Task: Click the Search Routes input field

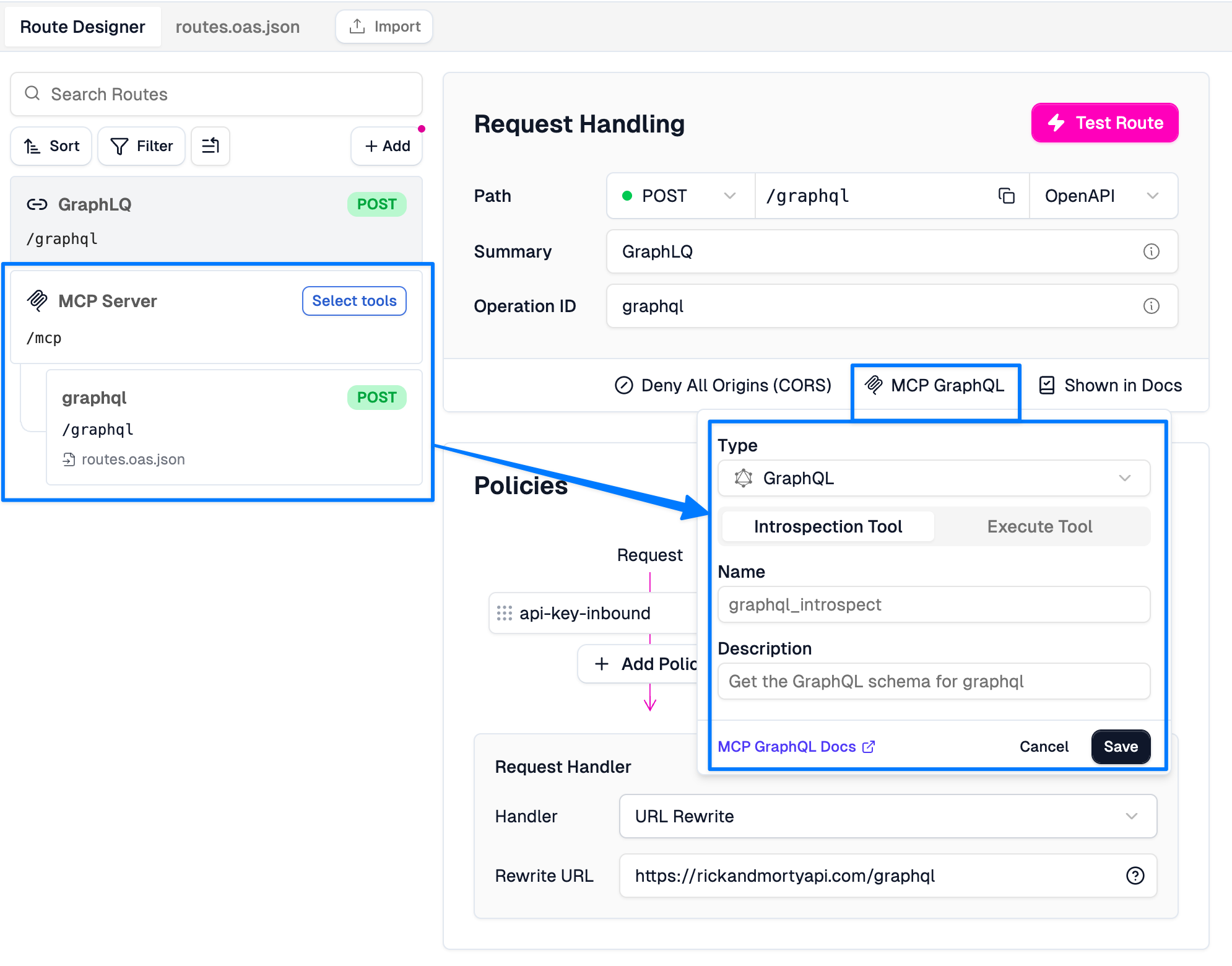Action: click(216, 94)
